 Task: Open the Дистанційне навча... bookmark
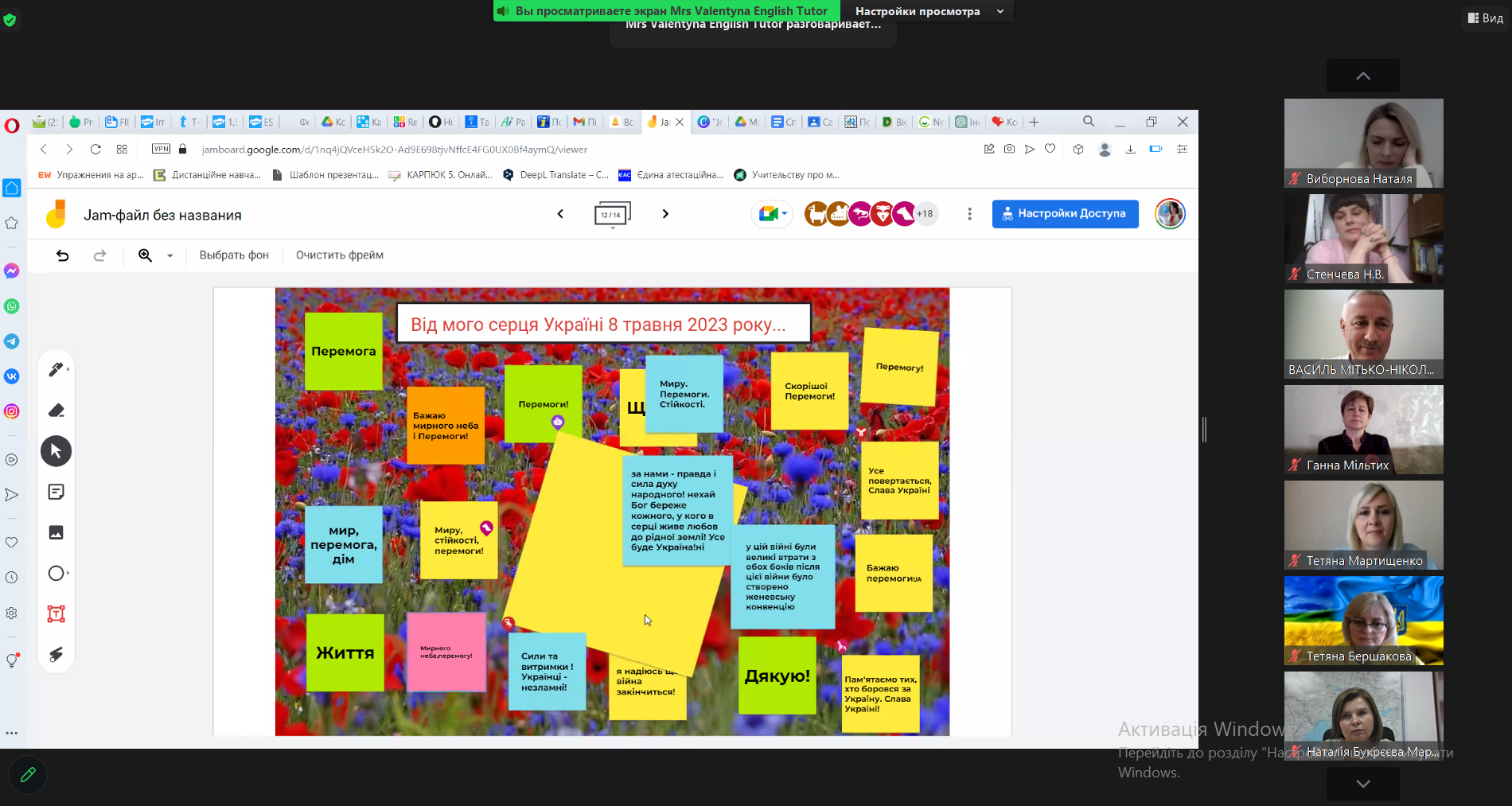click(x=207, y=175)
